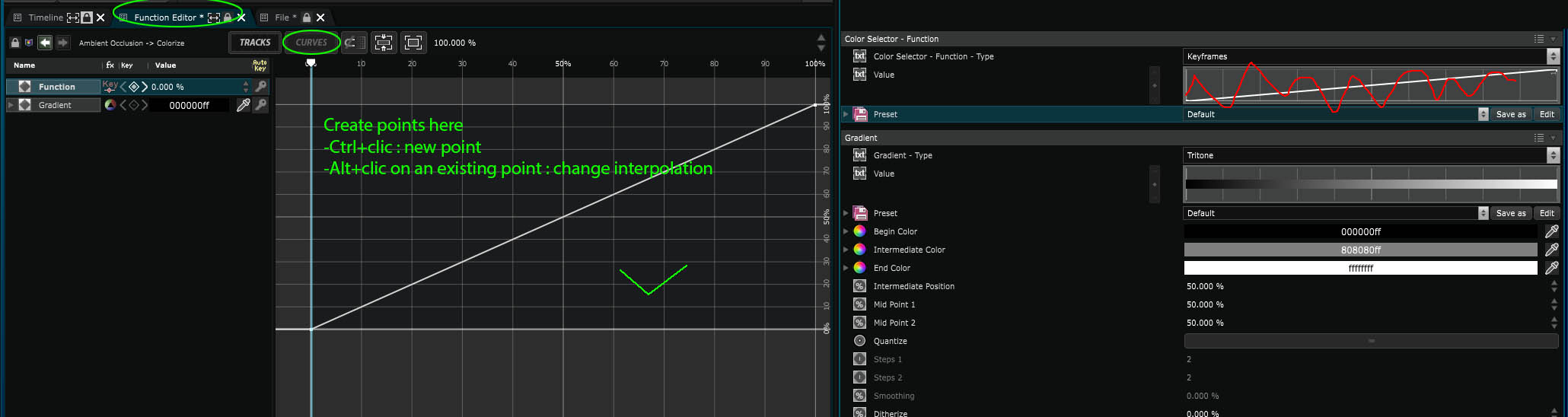Screen dimensions: 1568x417
Task: Click the Key mode icon on Function row
Action: click(110, 87)
